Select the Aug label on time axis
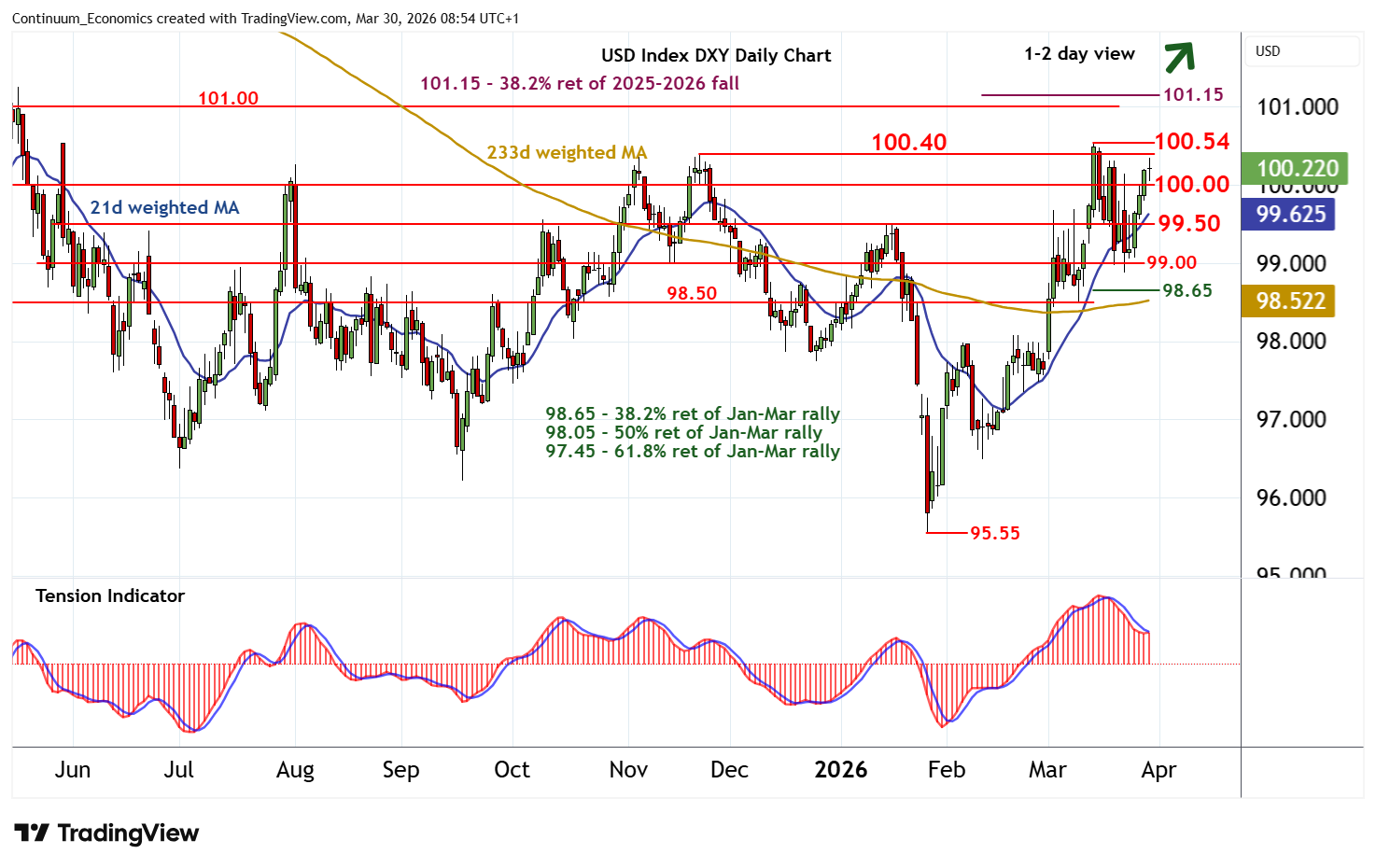The height and width of the screenshot is (868, 1376). click(295, 769)
